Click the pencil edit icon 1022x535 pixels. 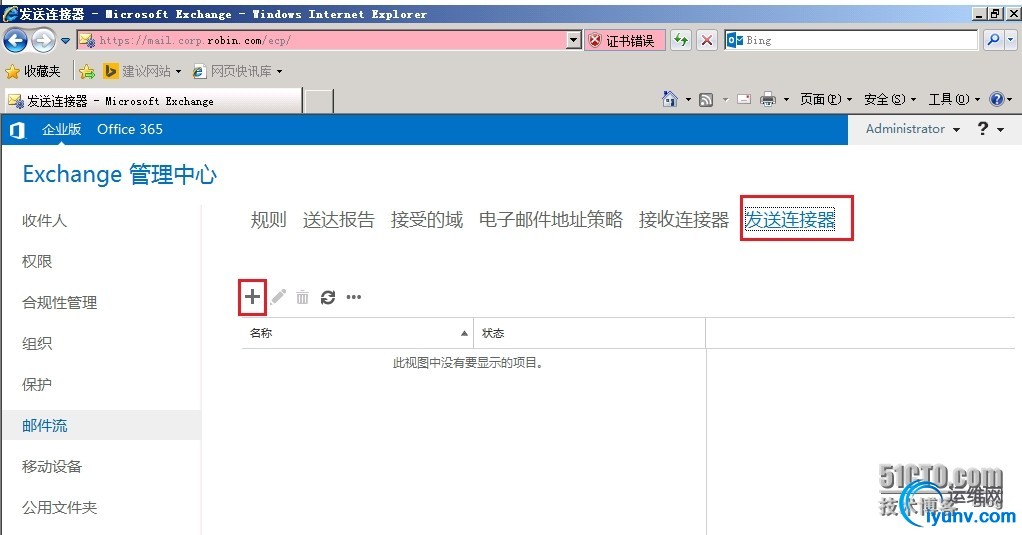[x=278, y=297]
